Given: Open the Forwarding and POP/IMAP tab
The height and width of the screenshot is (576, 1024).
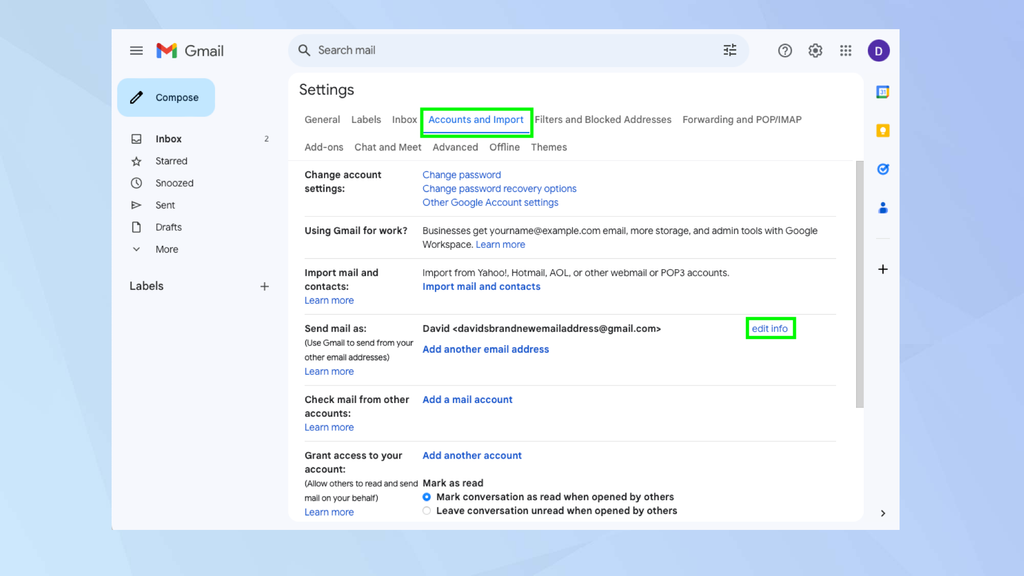Looking at the screenshot, I should coord(741,119).
